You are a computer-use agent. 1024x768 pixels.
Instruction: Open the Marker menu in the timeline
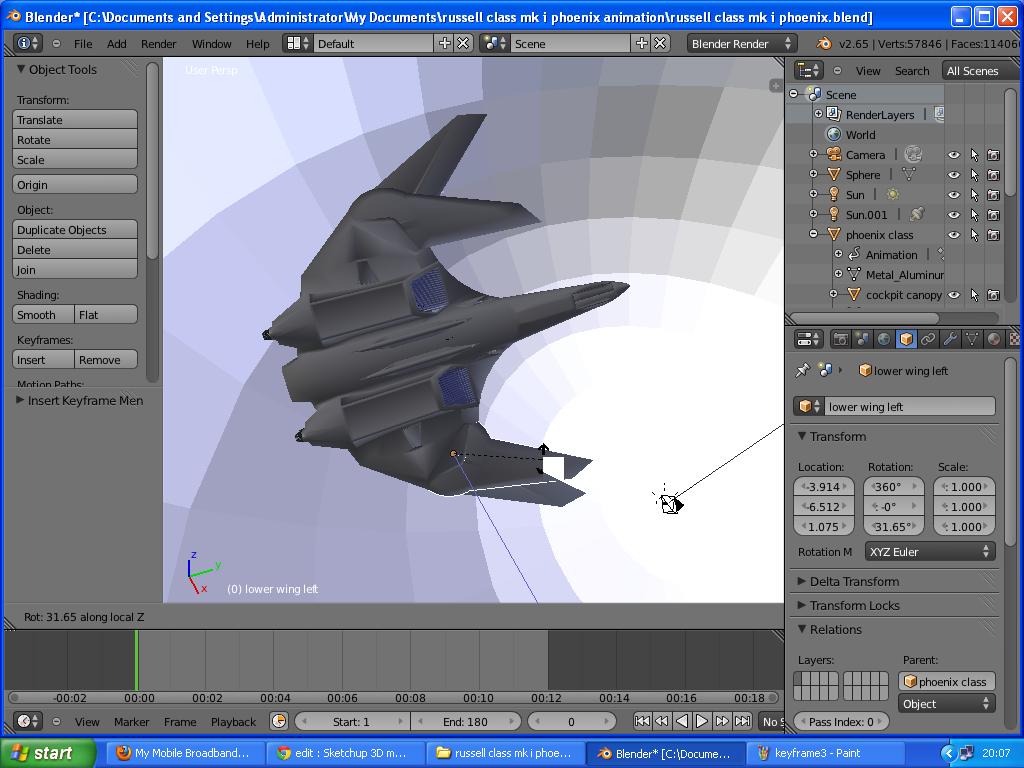tap(131, 721)
